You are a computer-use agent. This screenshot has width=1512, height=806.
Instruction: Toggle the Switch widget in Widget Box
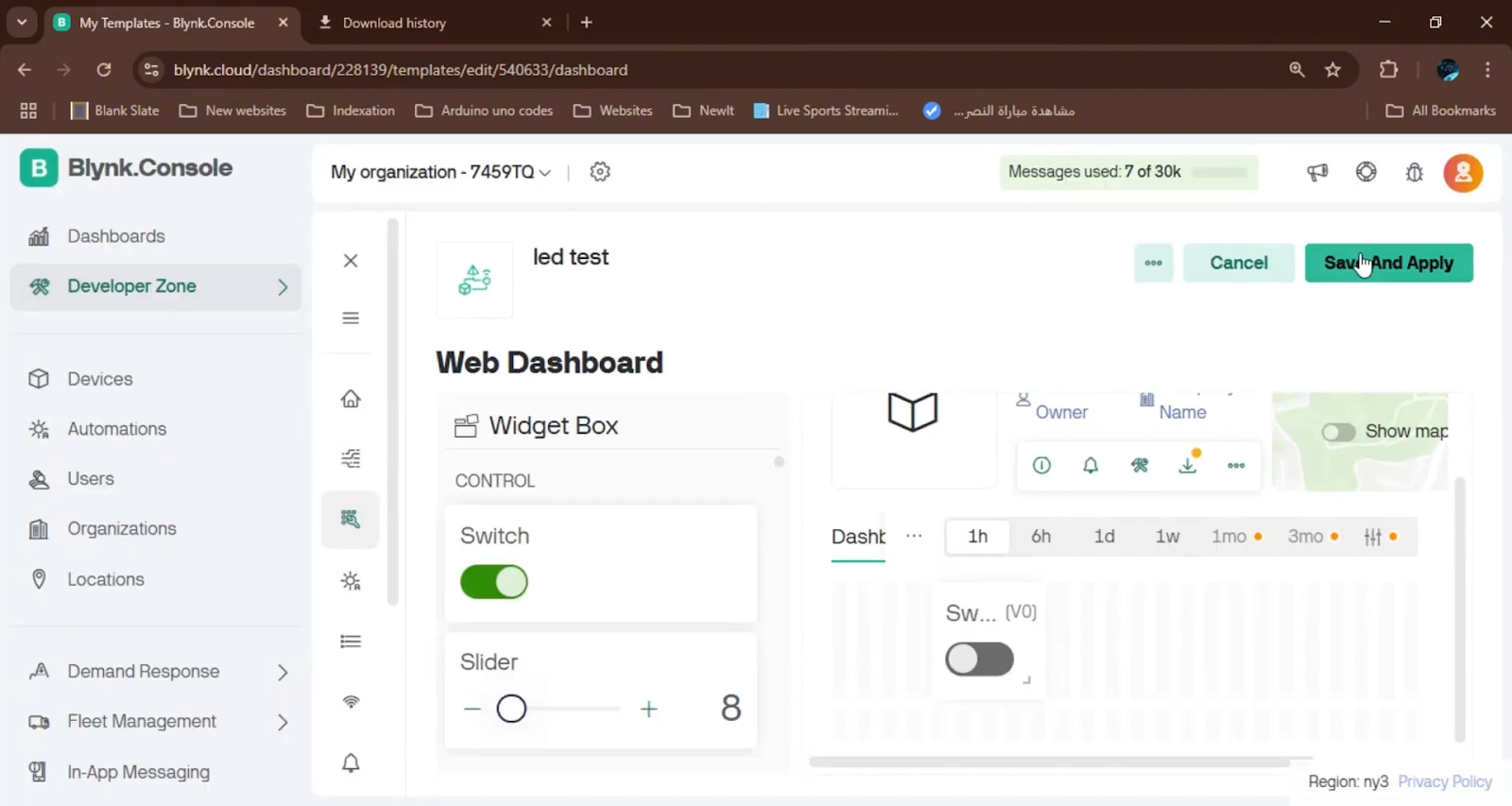click(494, 582)
